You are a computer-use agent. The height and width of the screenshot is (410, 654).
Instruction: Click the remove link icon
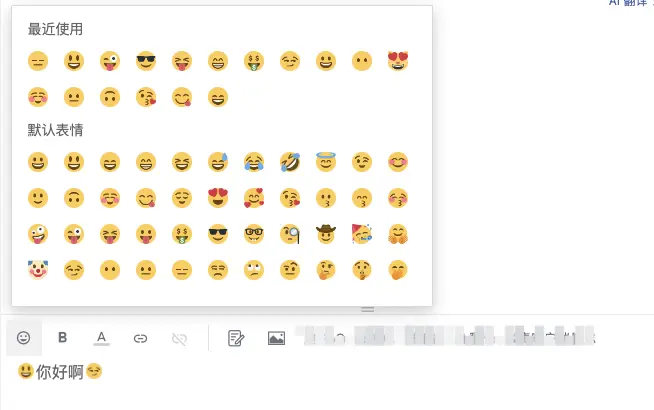pos(179,339)
